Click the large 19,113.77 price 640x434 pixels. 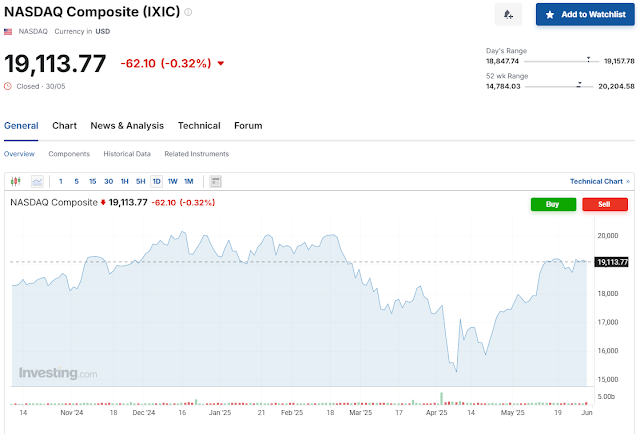point(55,64)
